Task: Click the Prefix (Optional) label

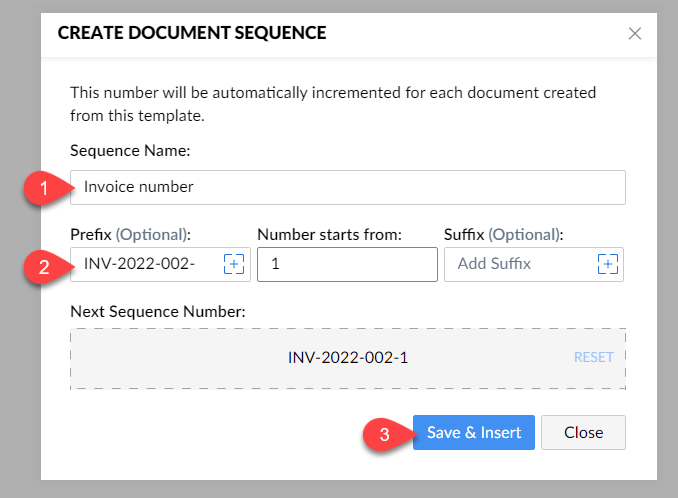Action: tap(130, 235)
